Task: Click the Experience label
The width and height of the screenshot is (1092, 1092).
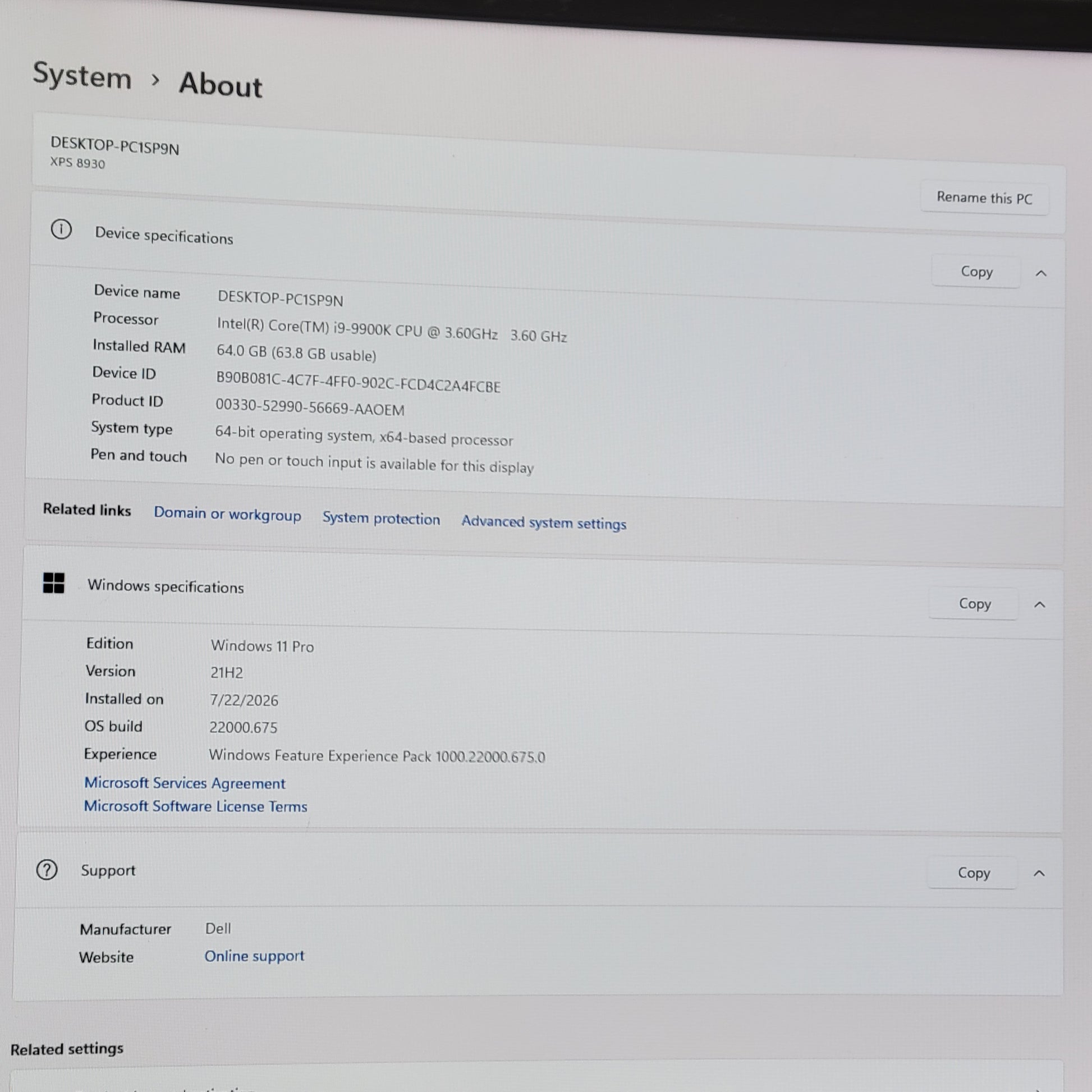Action: [121, 755]
